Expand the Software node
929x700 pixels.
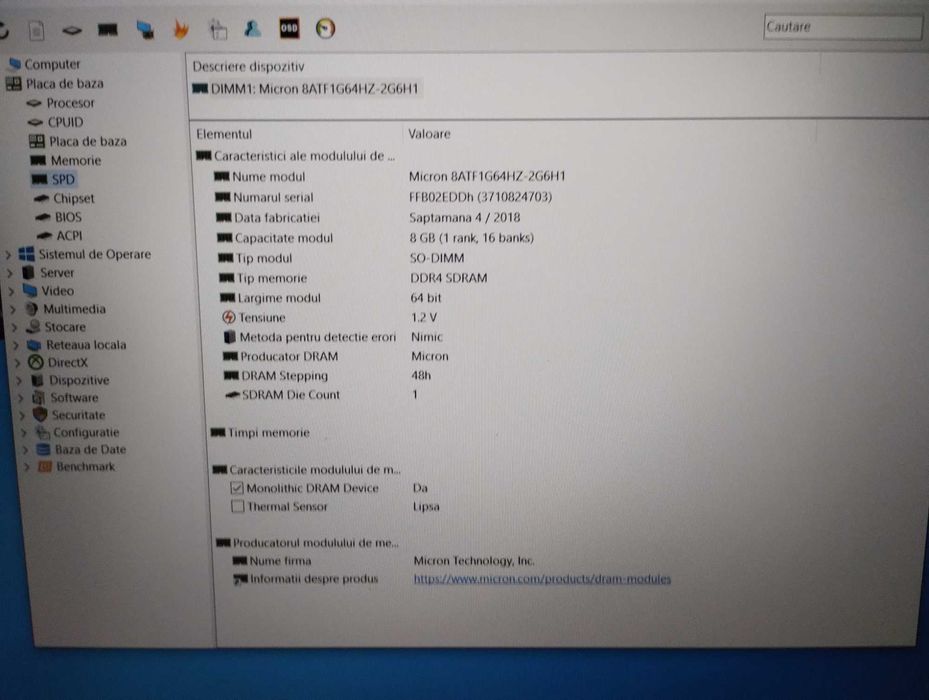click(21, 398)
